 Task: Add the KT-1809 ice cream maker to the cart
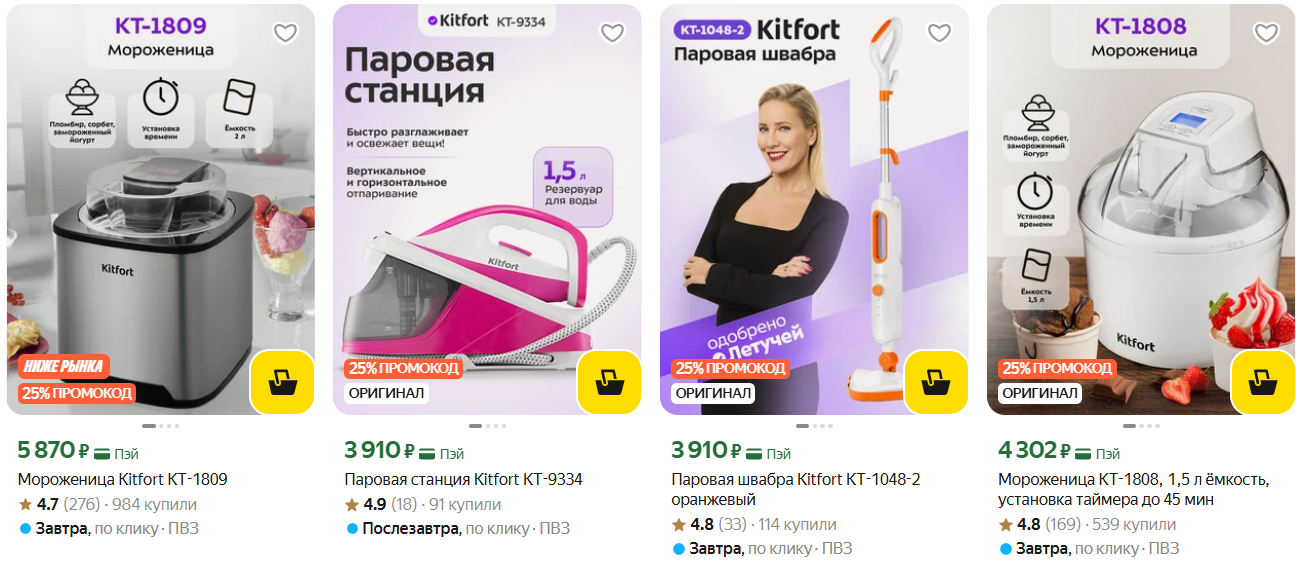tap(282, 382)
